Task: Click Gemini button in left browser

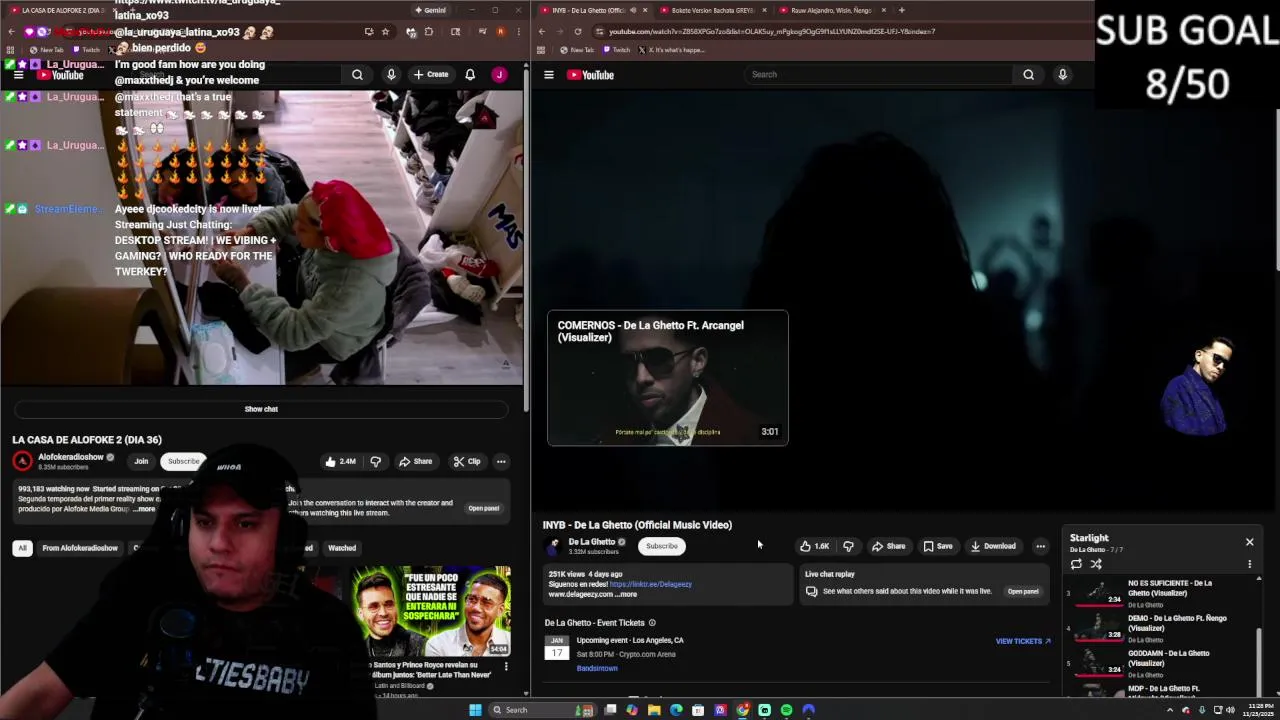Action: coord(430,10)
